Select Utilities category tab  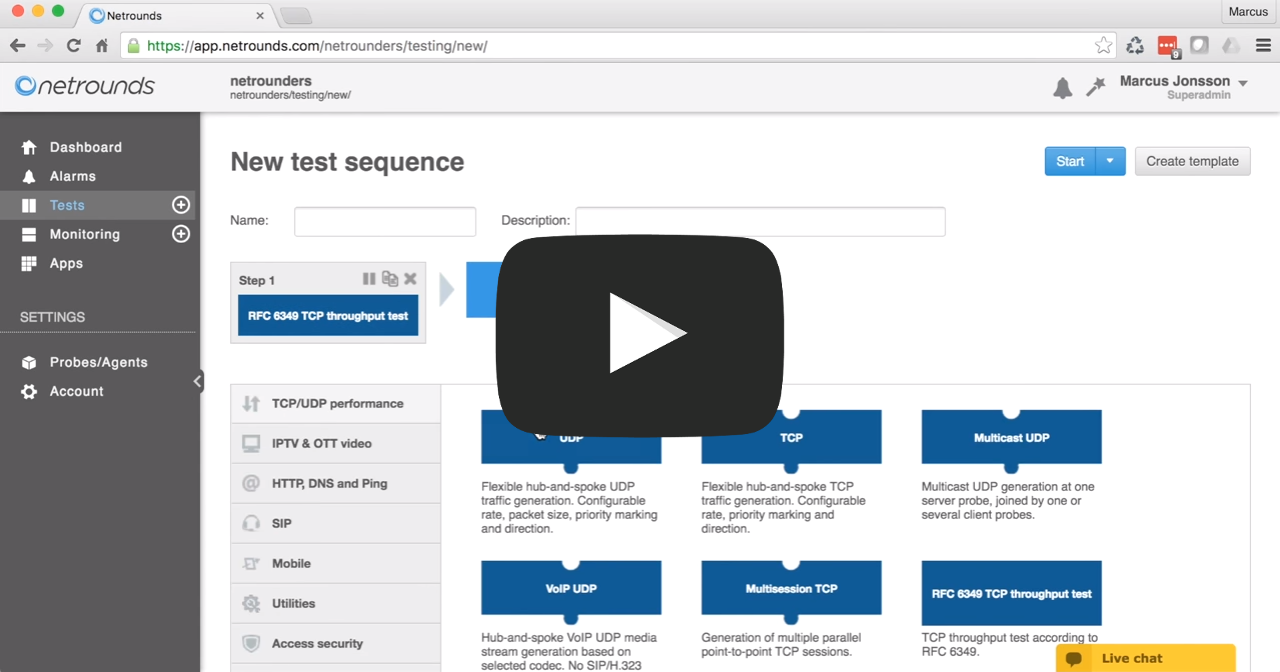coord(336,604)
